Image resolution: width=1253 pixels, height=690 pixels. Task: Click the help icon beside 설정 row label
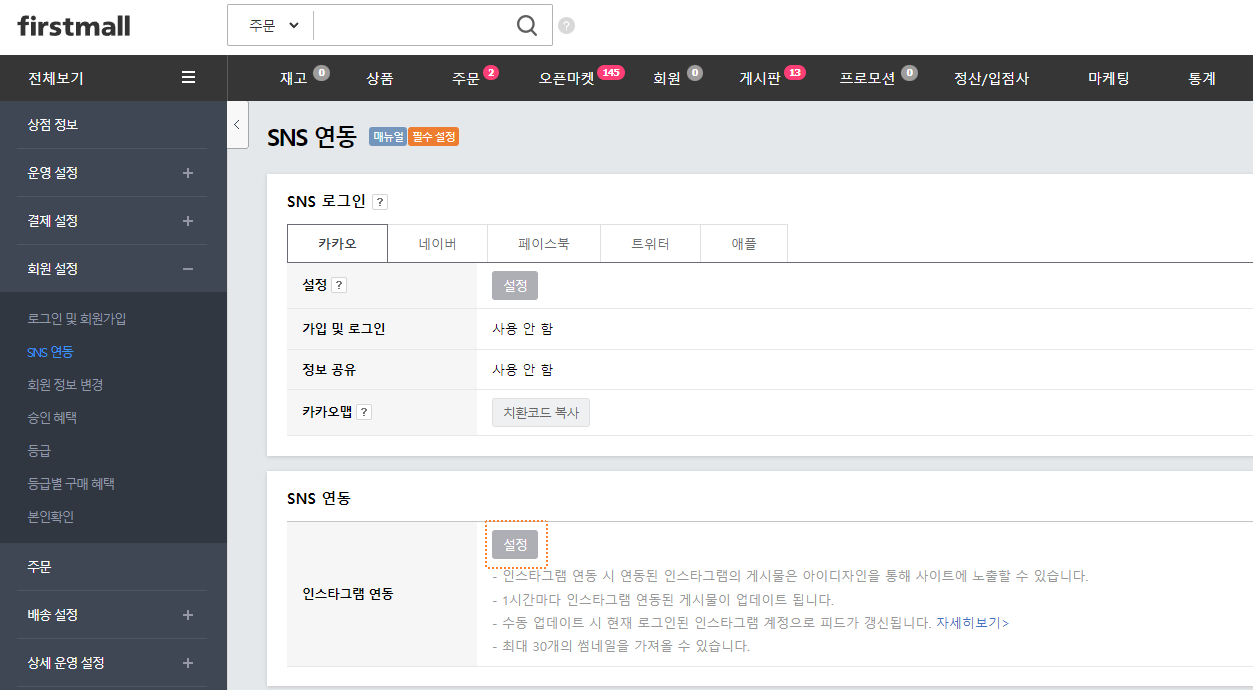point(339,285)
